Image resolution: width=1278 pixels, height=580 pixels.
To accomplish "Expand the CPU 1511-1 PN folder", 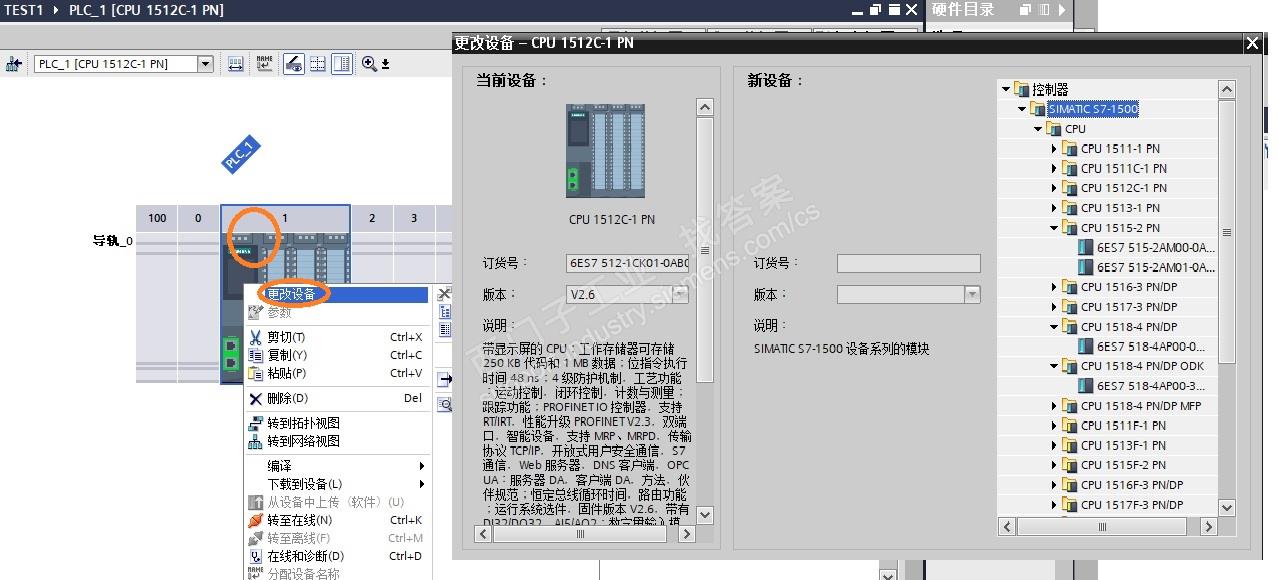I will click(1054, 149).
